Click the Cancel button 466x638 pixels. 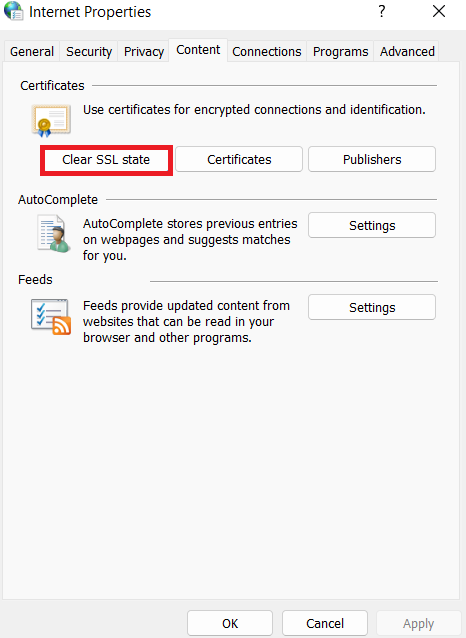[x=325, y=623]
